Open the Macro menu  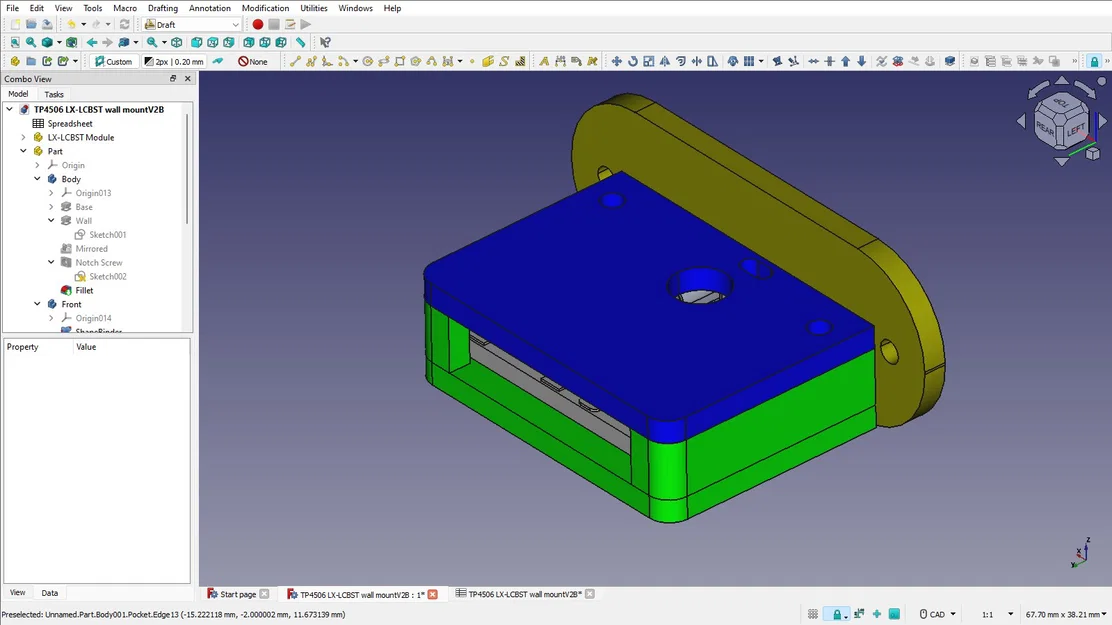(x=125, y=8)
